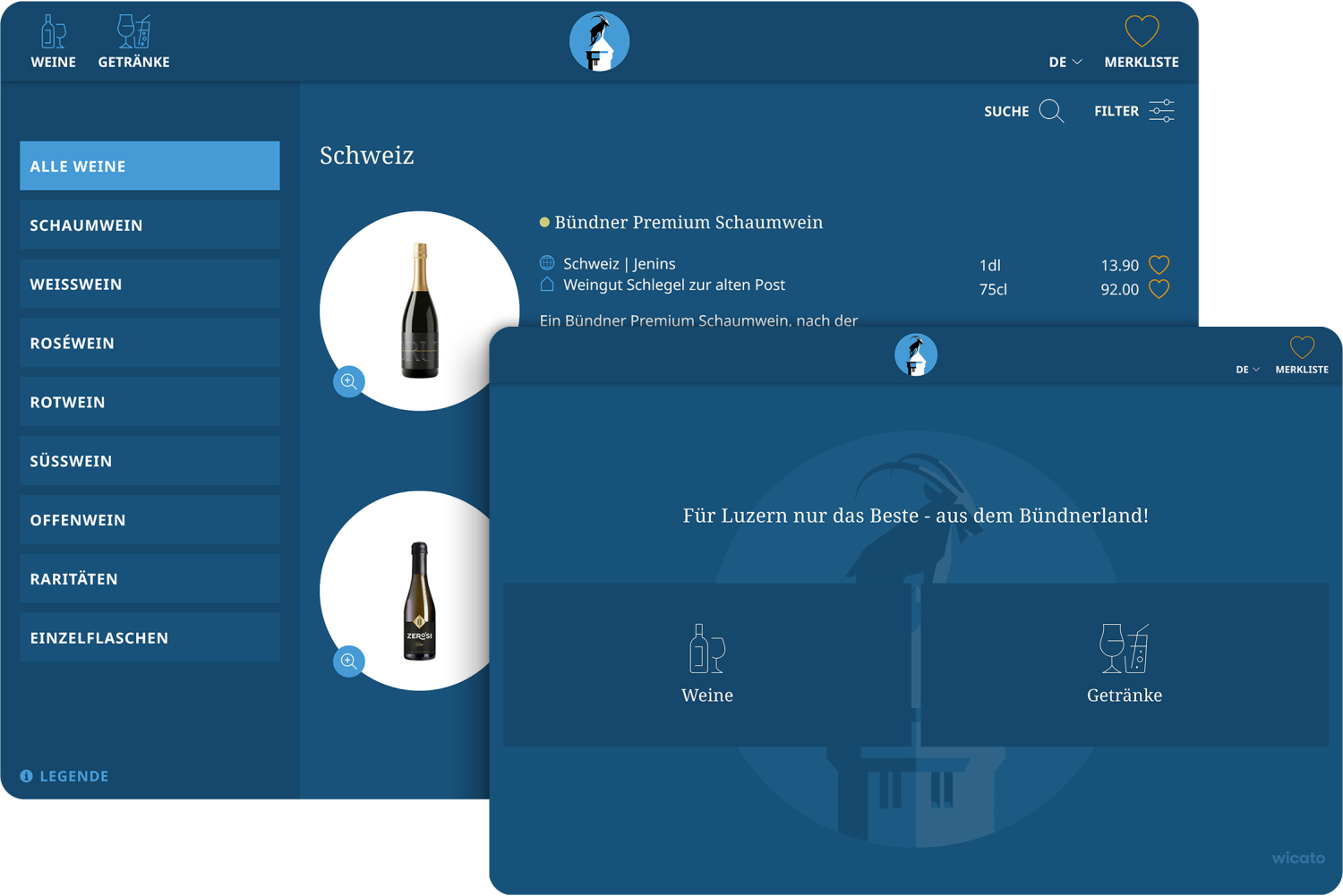Click the goat logo in back window header
Viewport: 1343px width, 896px height.
pos(599,42)
